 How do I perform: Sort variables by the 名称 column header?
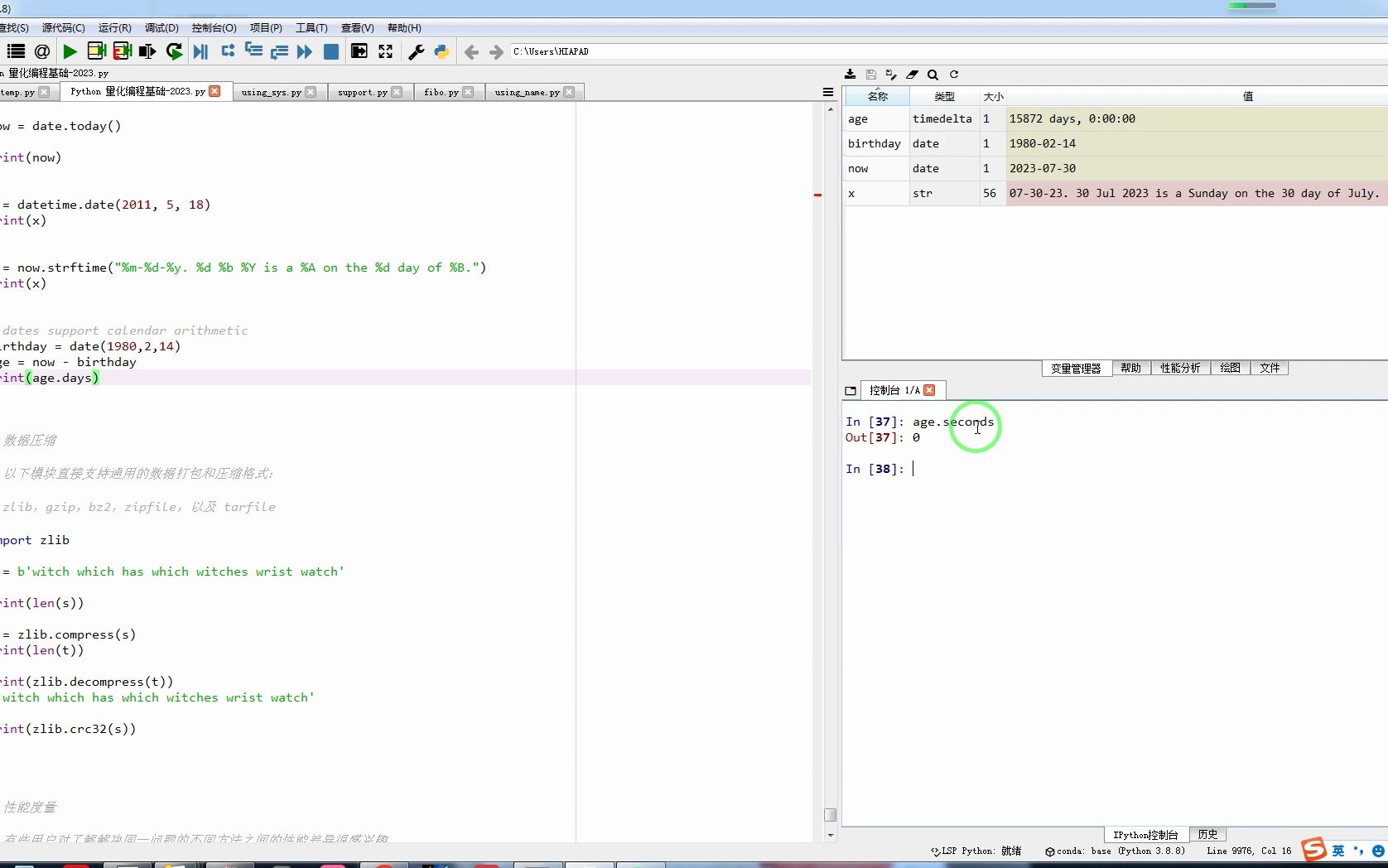click(x=877, y=97)
